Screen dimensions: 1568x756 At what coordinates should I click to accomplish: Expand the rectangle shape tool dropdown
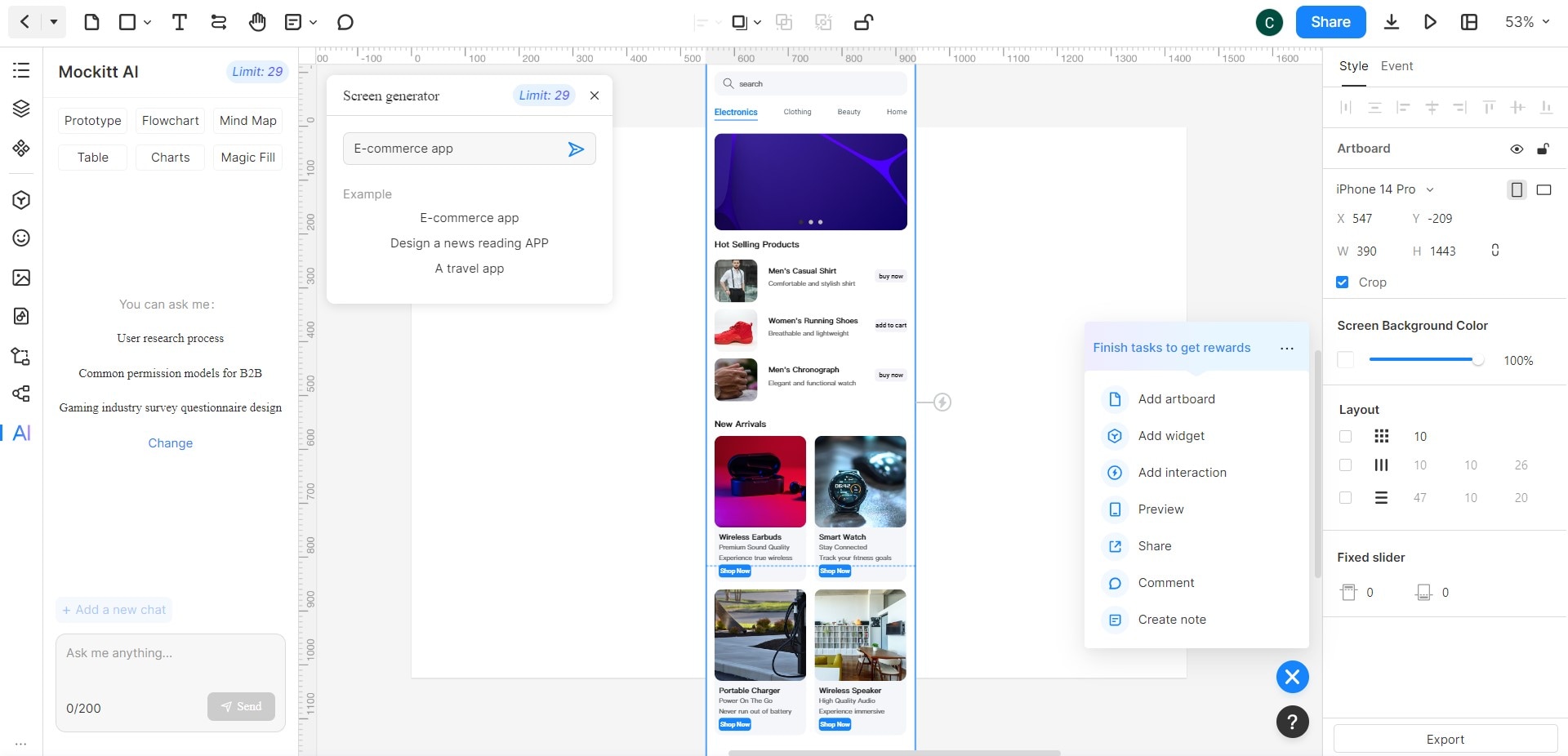147,22
